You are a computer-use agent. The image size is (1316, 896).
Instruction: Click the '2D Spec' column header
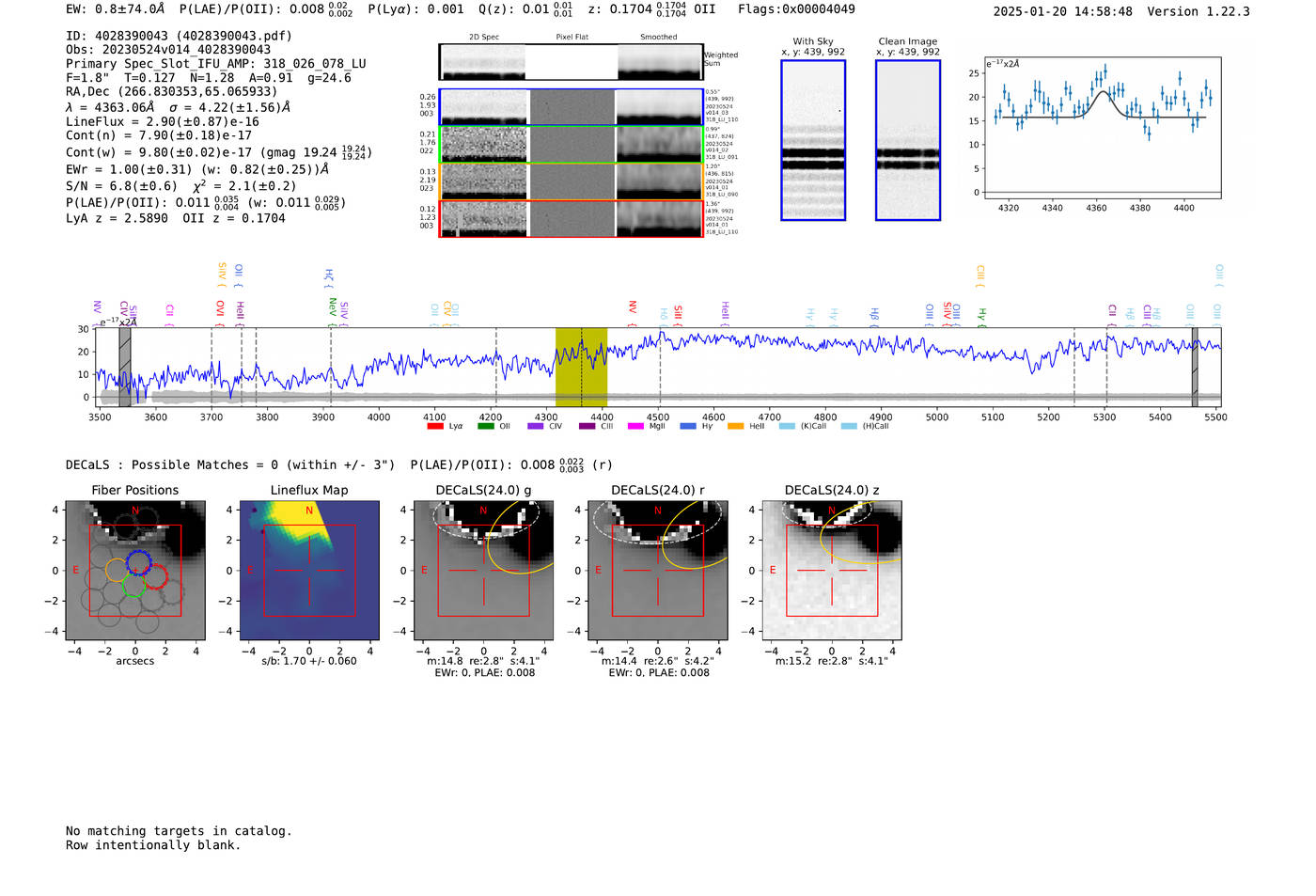click(x=484, y=38)
